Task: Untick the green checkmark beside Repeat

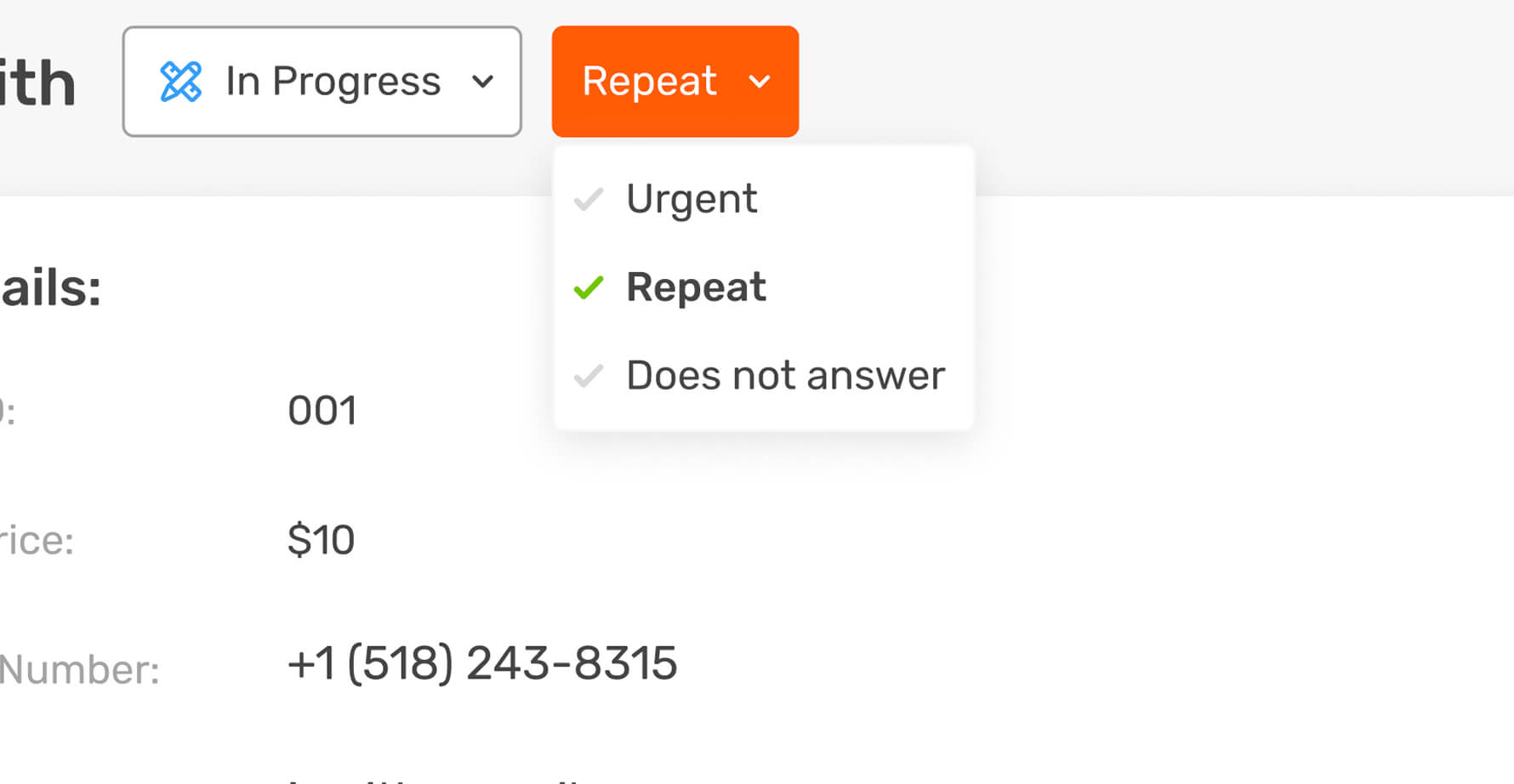Action: [589, 287]
